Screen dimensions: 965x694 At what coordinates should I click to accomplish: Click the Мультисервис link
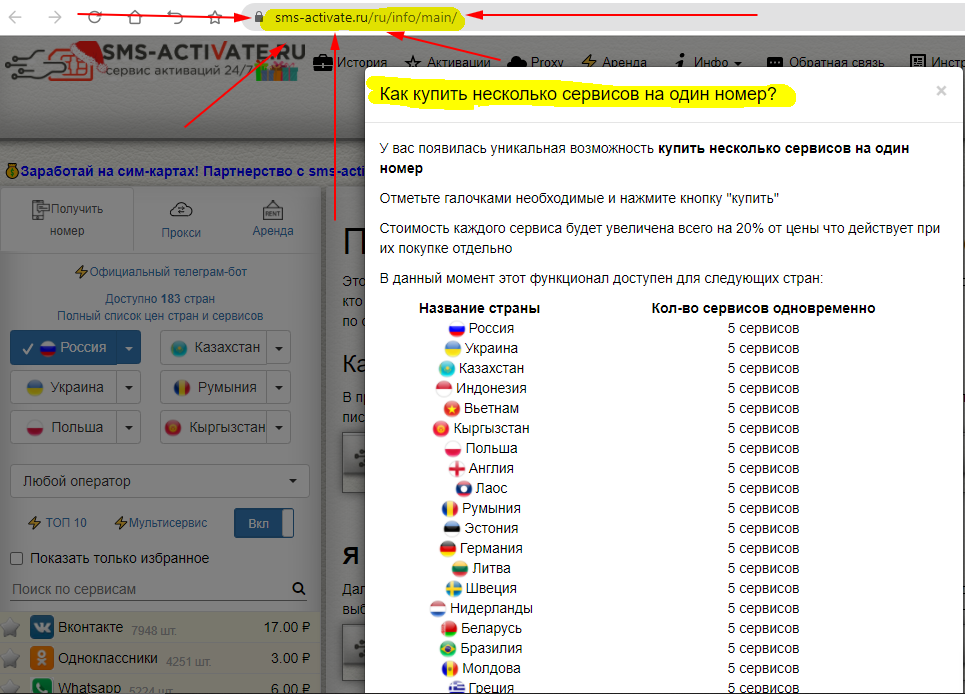click(161, 523)
